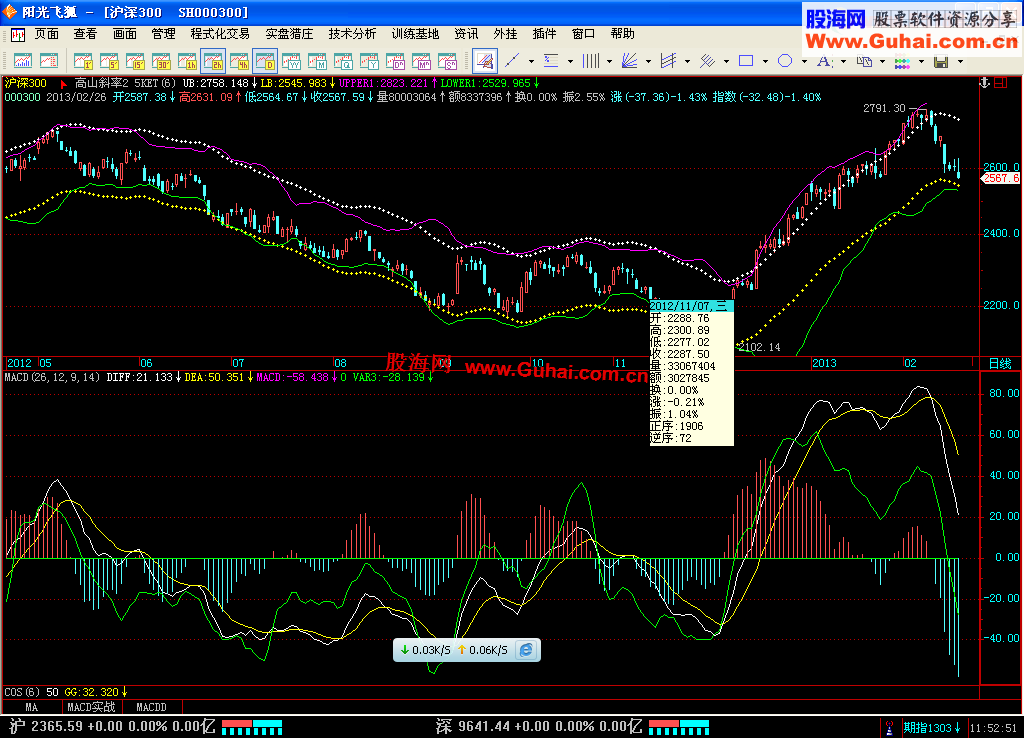This screenshot has height=738, width=1024.
Task: Click the network speed indicator browser icon
Action: 526,650
